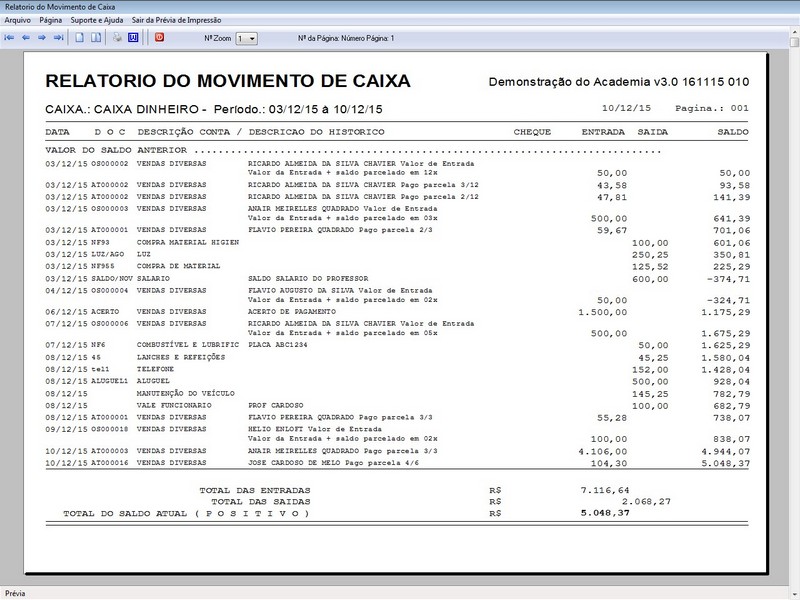Screen dimensions: 800x600
Task: Click the printer icon
Action: [117, 38]
